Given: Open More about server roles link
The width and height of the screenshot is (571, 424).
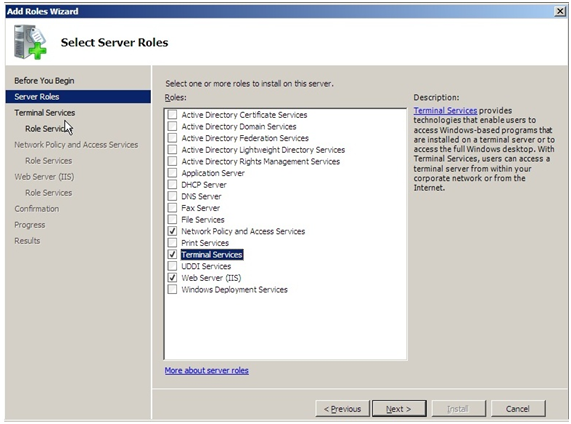Looking at the screenshot, I should tap(206, 370).
